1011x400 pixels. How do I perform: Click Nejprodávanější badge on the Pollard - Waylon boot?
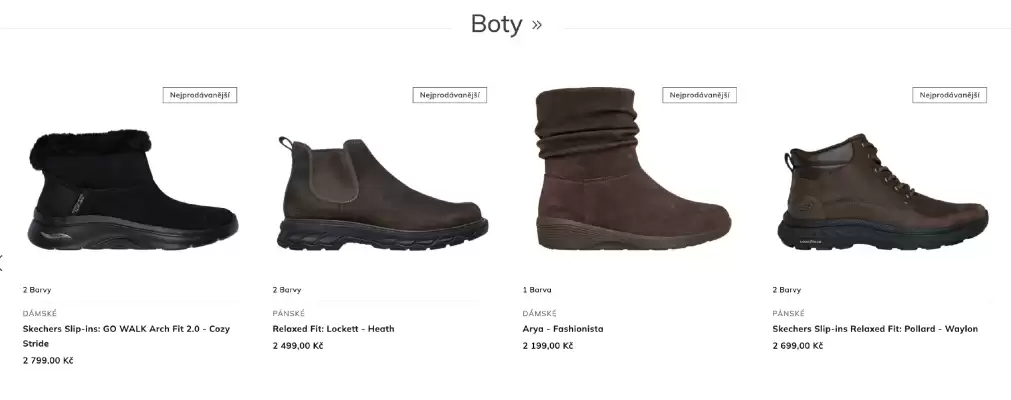(x=950, y=95)
